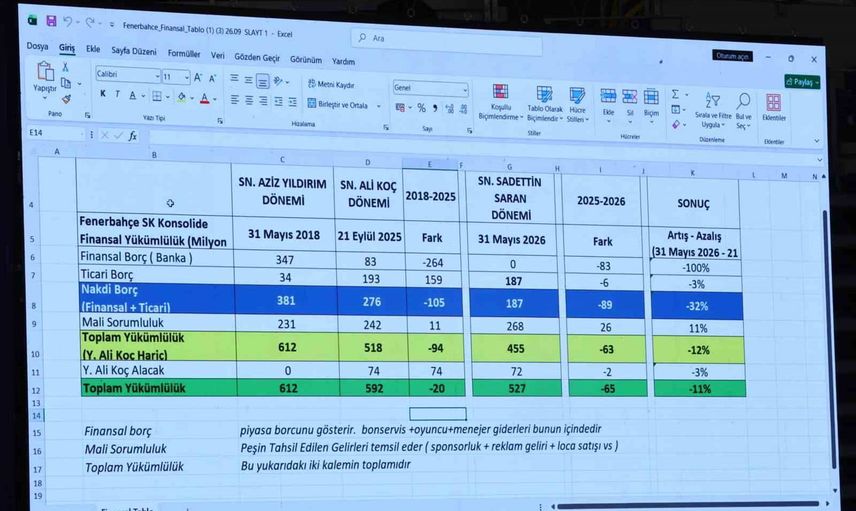Select cell showing 'Toplam Yükümlülük' in green row
The image size is (856, 511).
tap(159, 388)
